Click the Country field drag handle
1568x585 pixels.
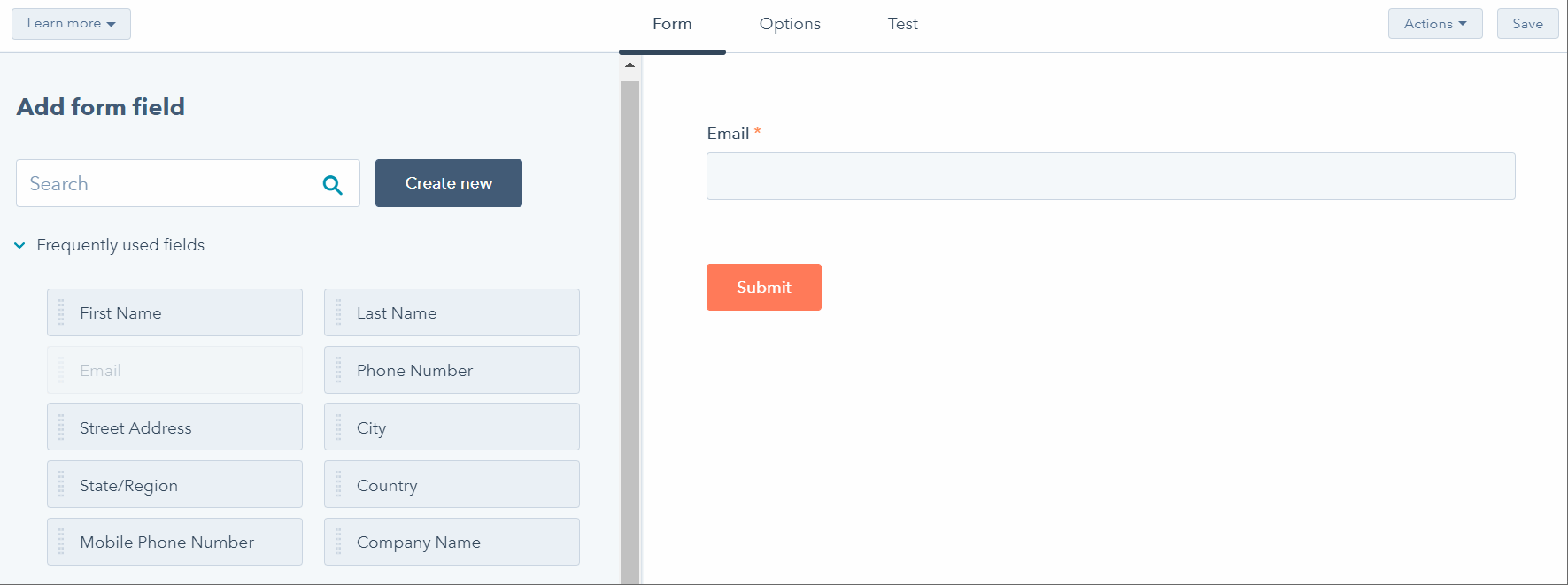click(x=338, y=485)
